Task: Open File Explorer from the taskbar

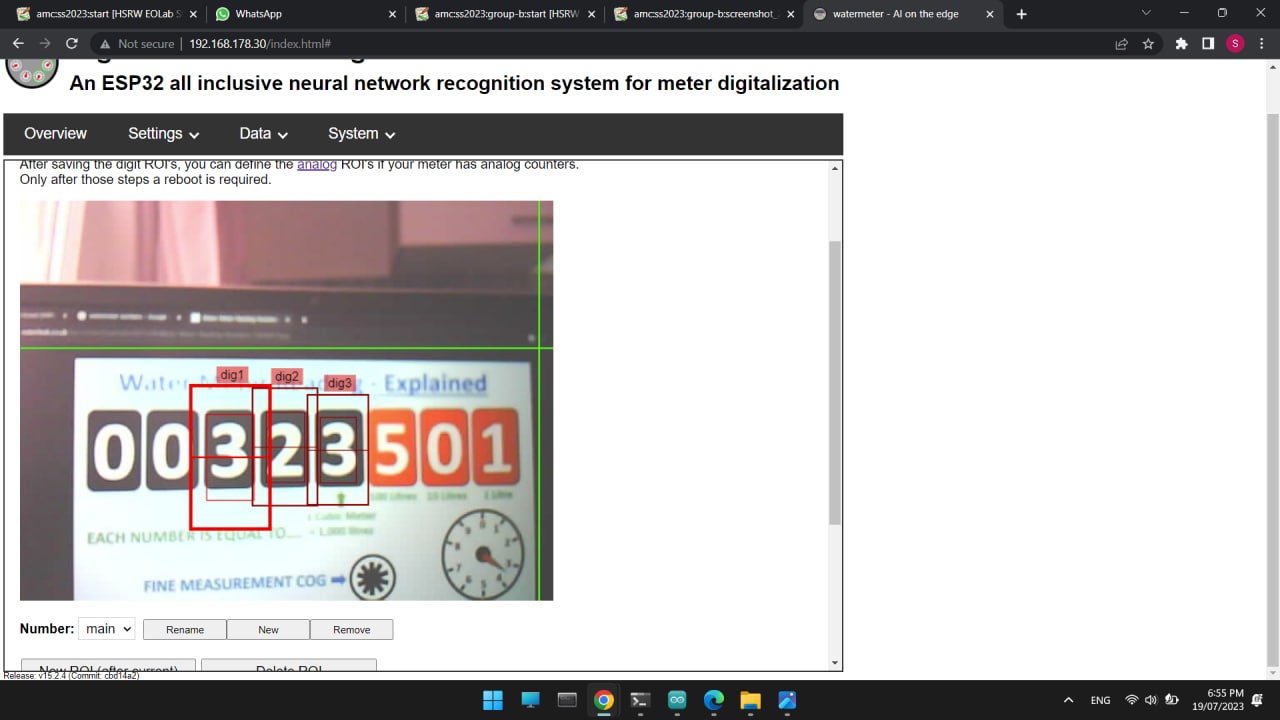Action: (x=750, y=700)
